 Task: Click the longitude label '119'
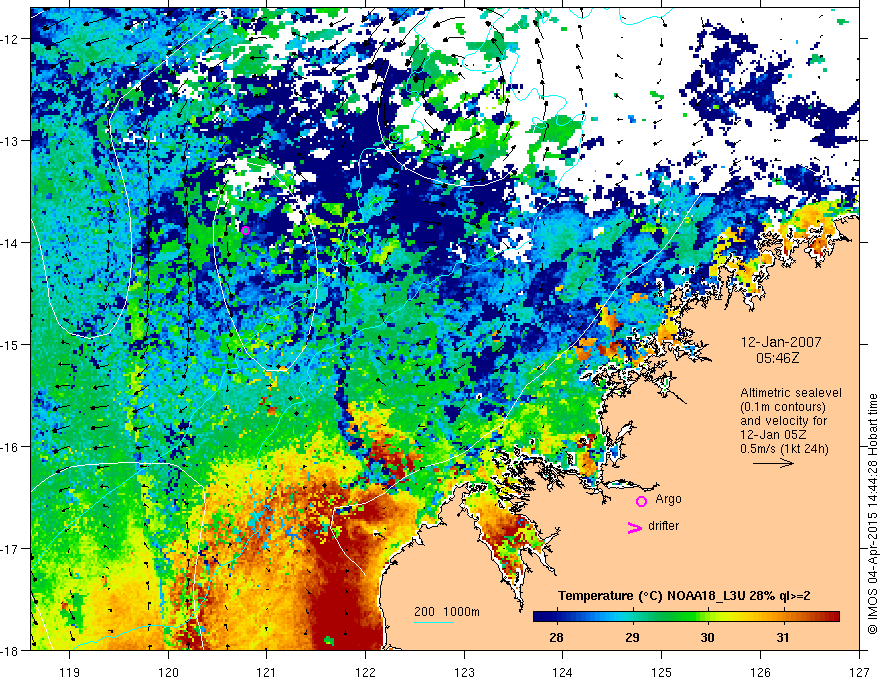70,672
